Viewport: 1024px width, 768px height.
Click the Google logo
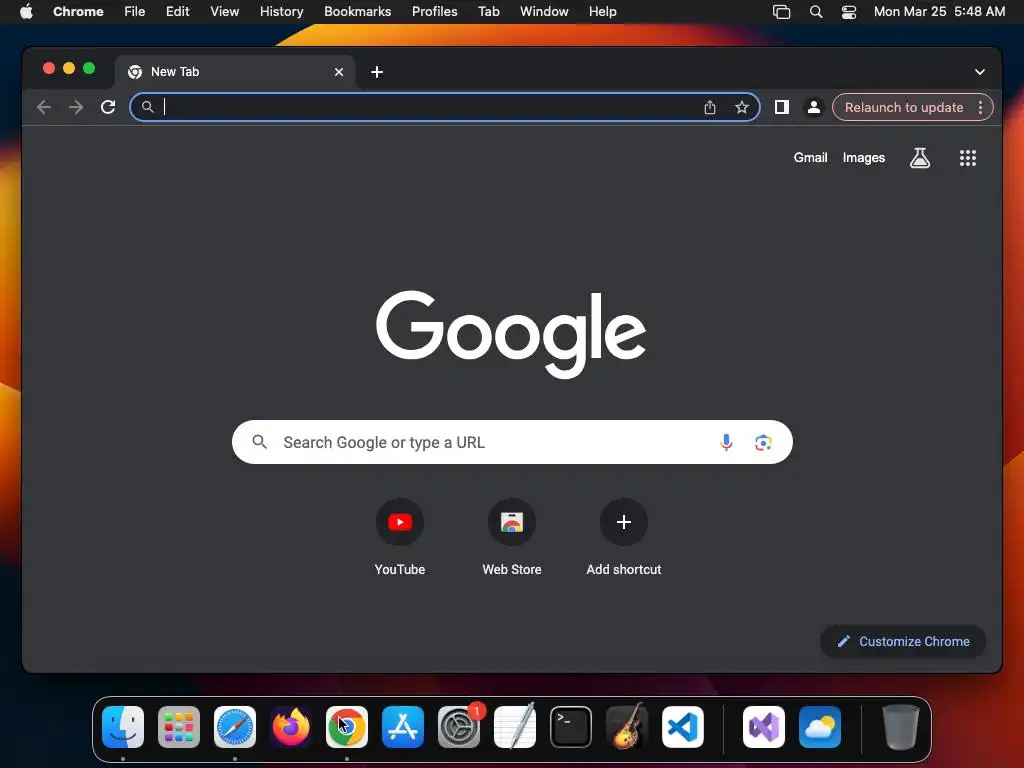[511, 334]
